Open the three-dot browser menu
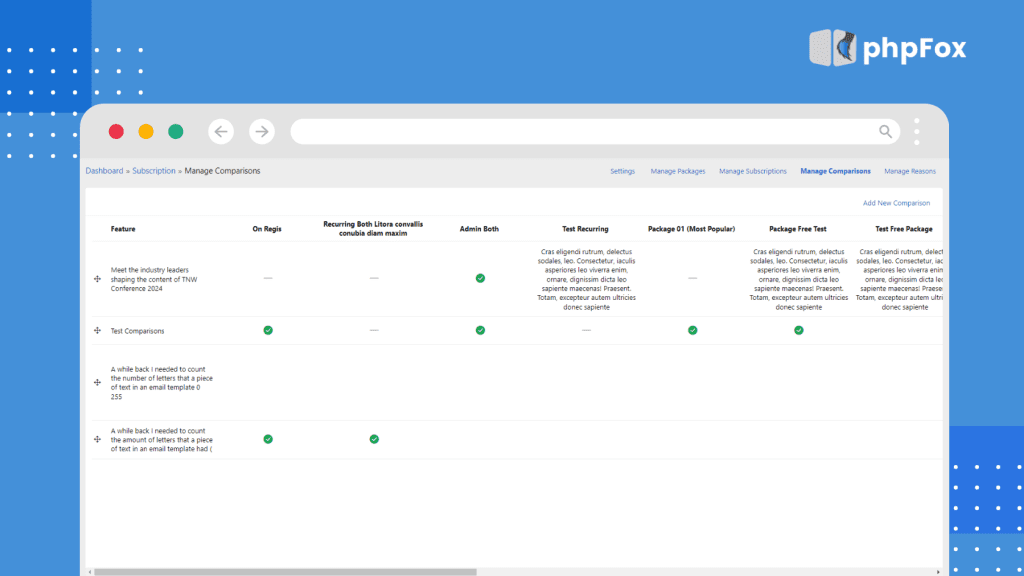 pyautogui.click(x=916, y=131)
